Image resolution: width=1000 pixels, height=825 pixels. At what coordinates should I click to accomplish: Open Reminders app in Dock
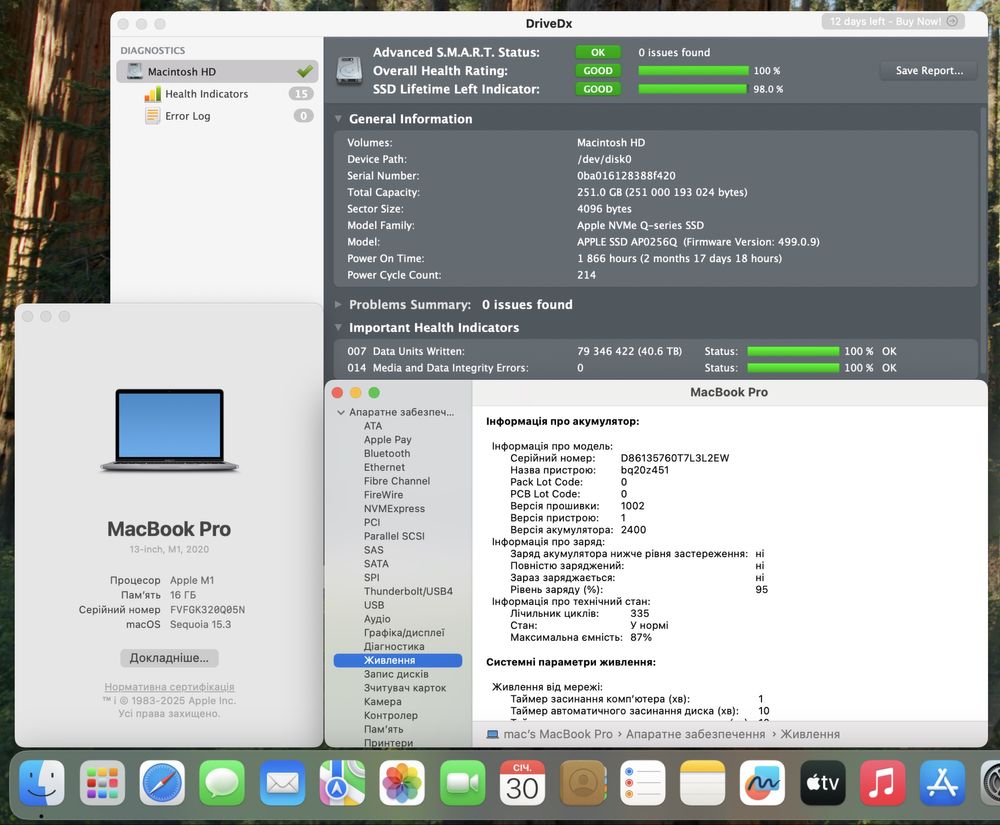click(x=643, y=782)
